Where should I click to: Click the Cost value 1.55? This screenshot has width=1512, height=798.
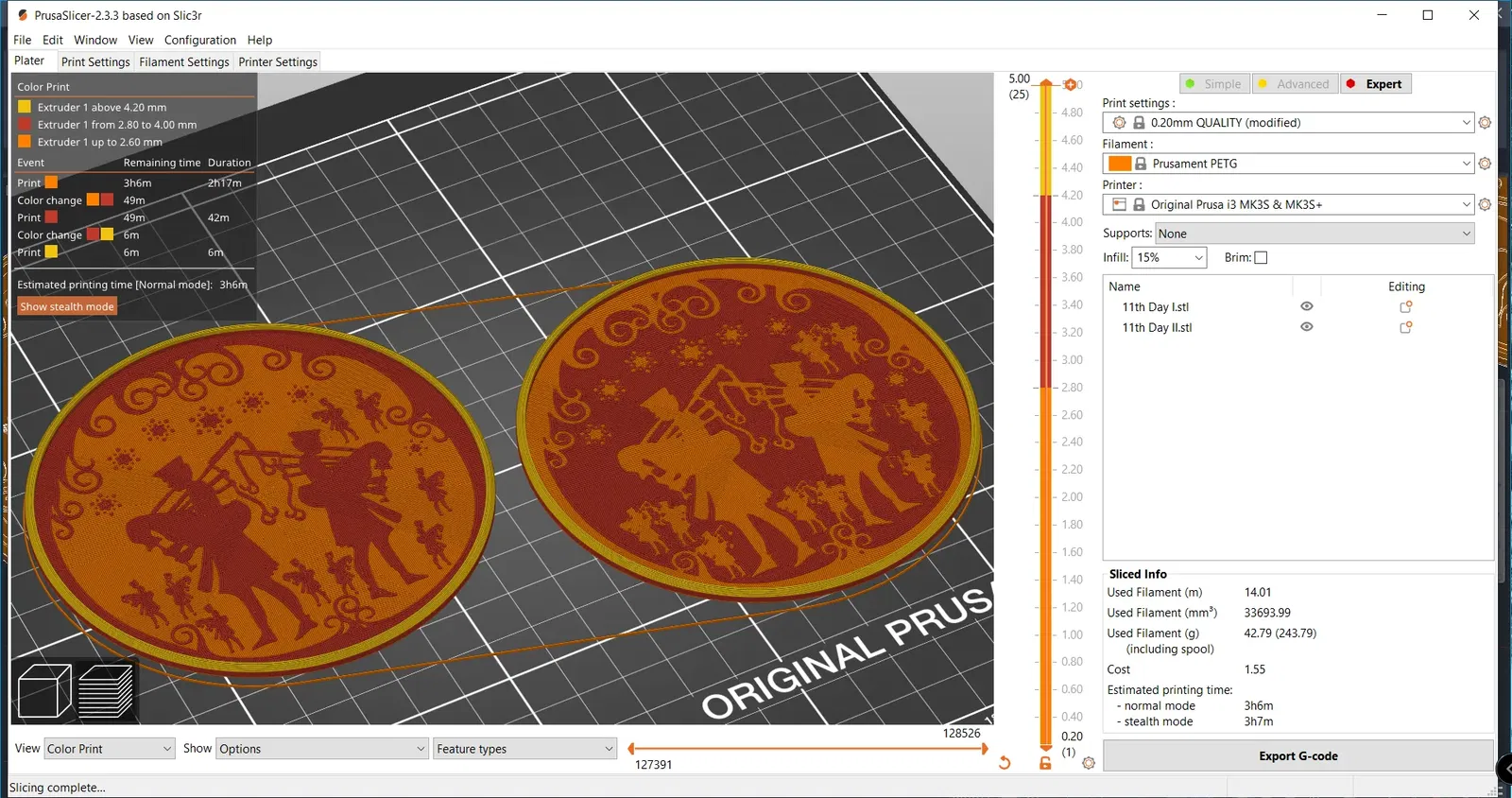1255,669
